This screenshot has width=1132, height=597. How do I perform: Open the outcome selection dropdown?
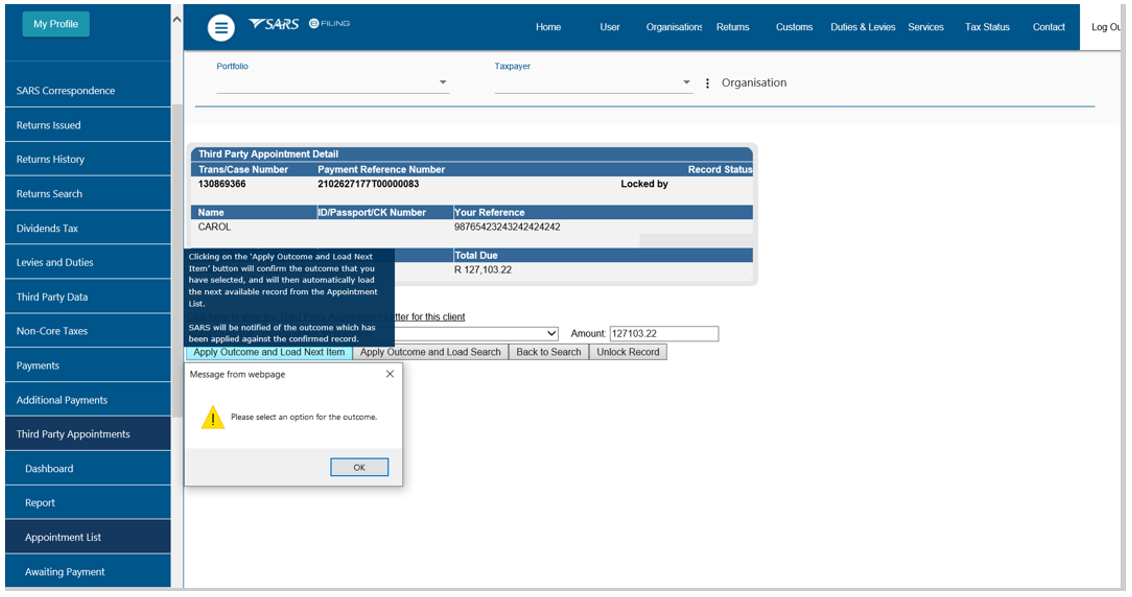tap(550, 334)
